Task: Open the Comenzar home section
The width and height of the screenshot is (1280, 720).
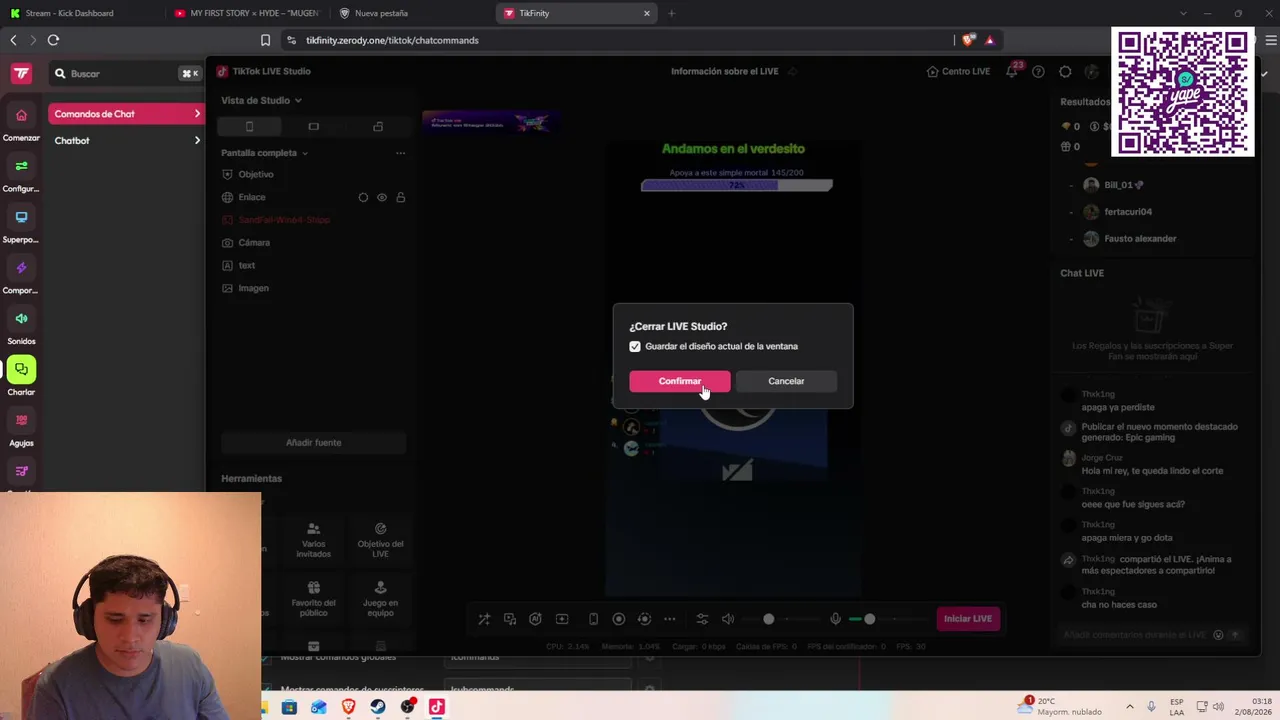Action: (21, 122)
